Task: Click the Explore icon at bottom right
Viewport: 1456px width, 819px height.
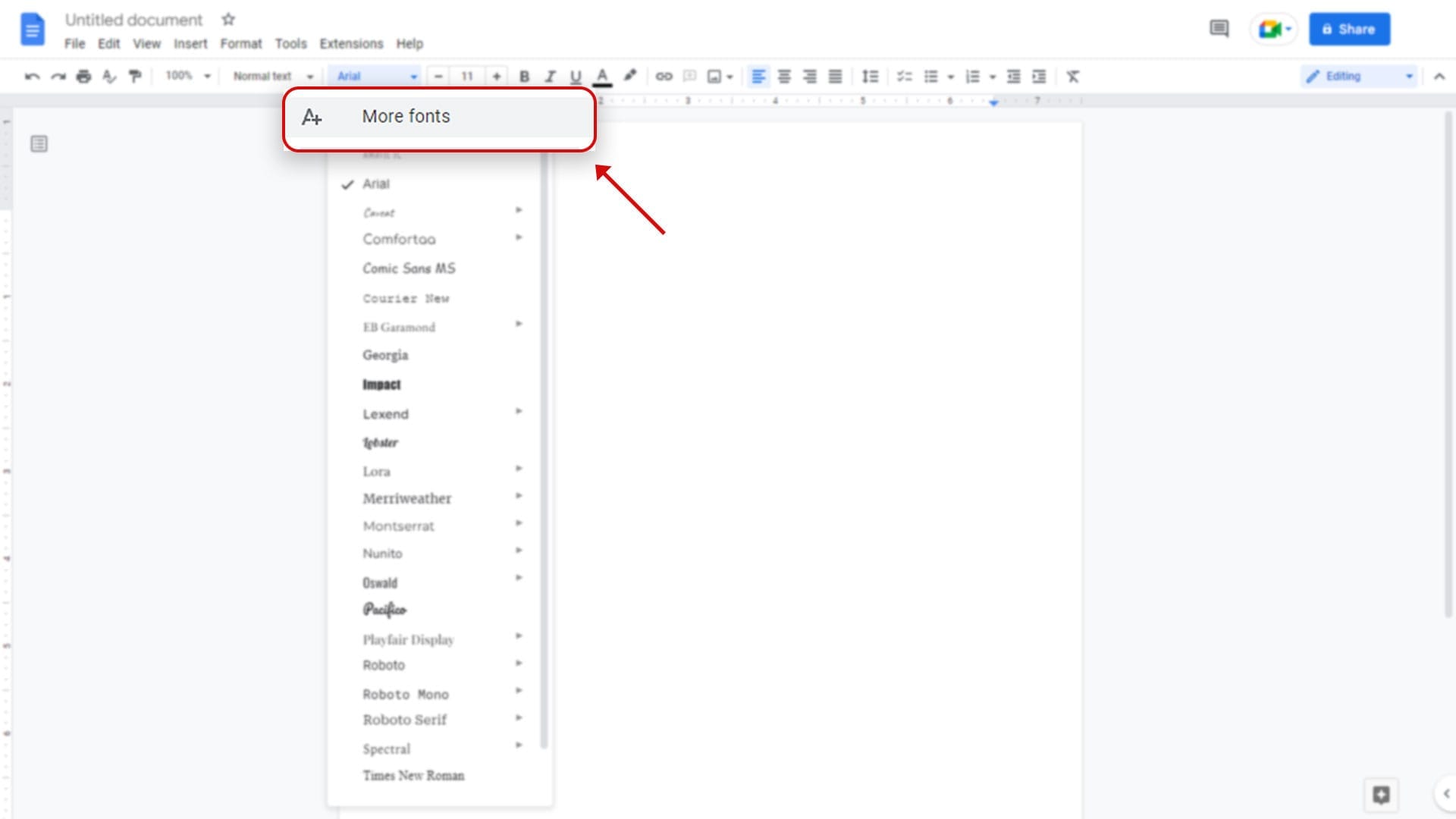Action: pyautogui.click(x=1381, y=794)
